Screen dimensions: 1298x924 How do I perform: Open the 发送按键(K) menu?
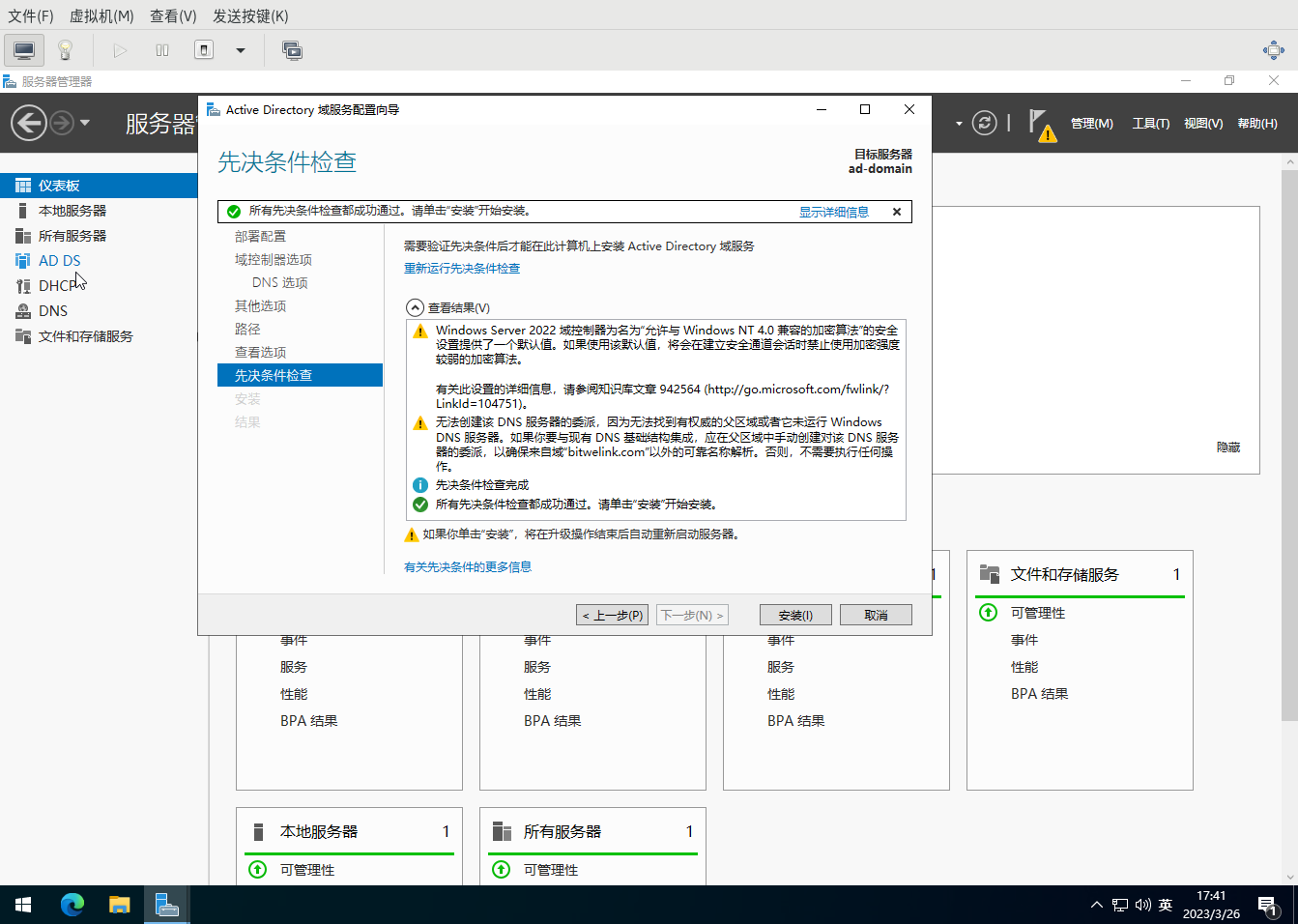[x=250, y=15]
